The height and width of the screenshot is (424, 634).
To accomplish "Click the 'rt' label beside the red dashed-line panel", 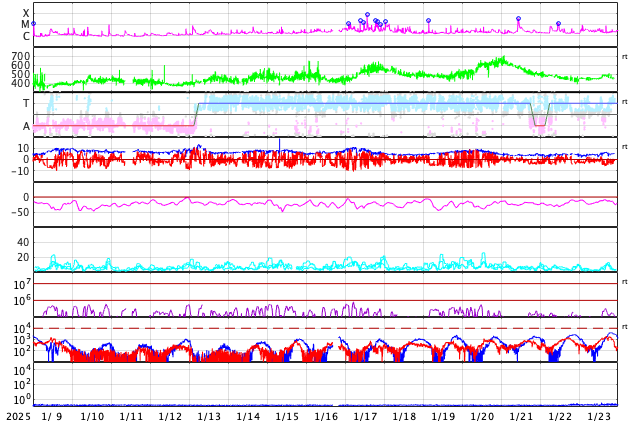I will click(x=625, y=327).
